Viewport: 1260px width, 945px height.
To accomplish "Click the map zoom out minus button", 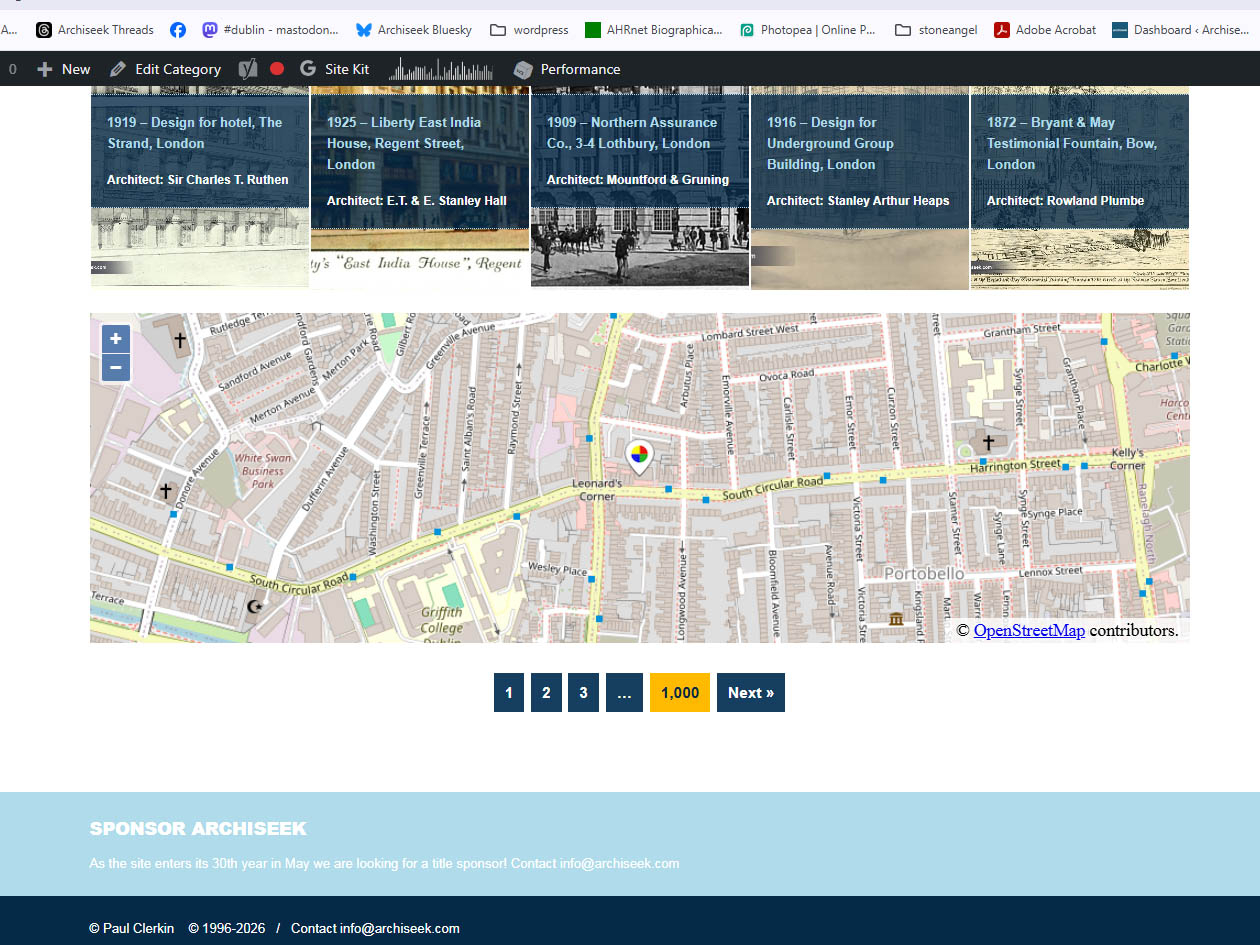I will coord(116,368).
